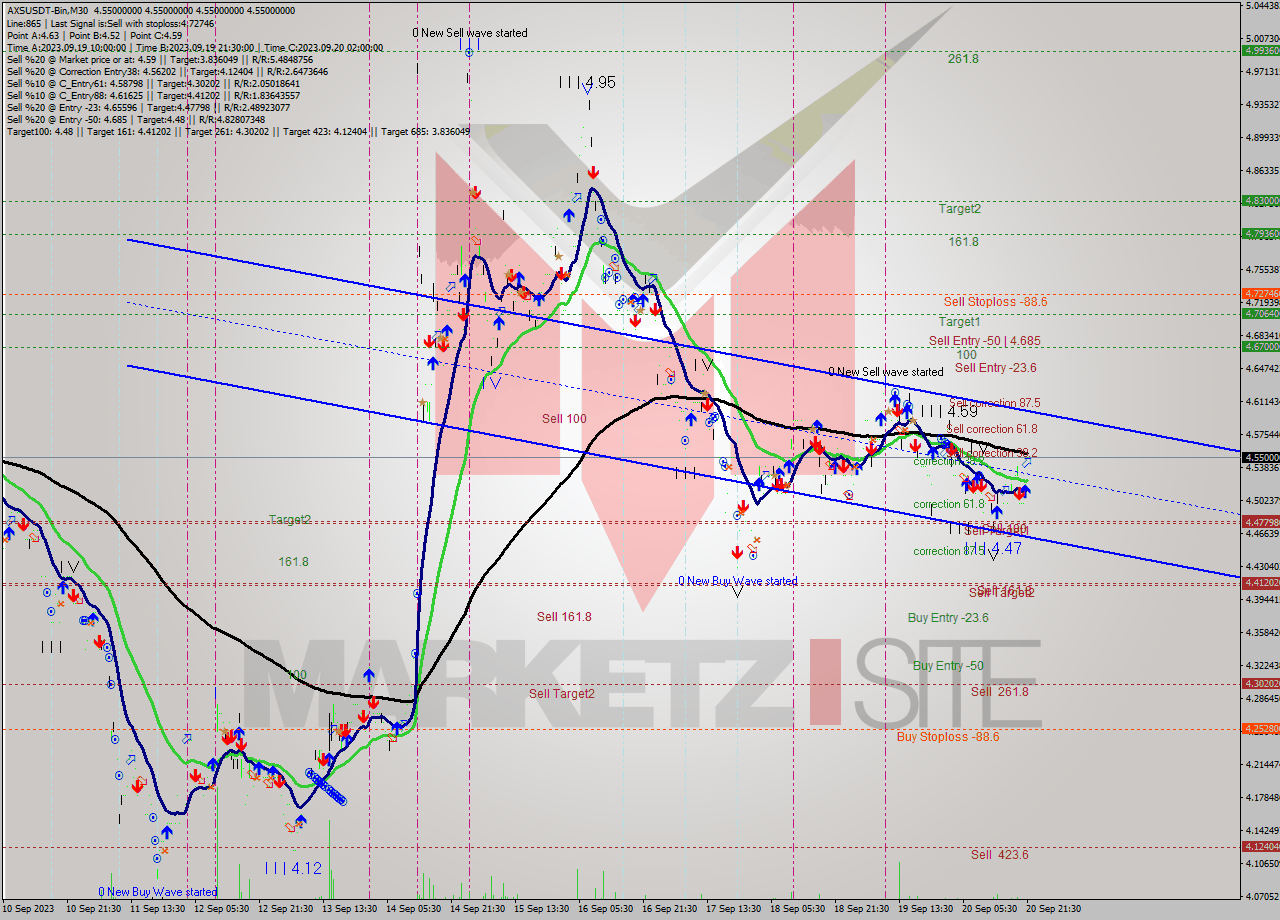The width and height of the screenshot is (1280, 920).
Task: Click the 'Sell Entry -50 | 4.685' label
Action: point(984,341)
